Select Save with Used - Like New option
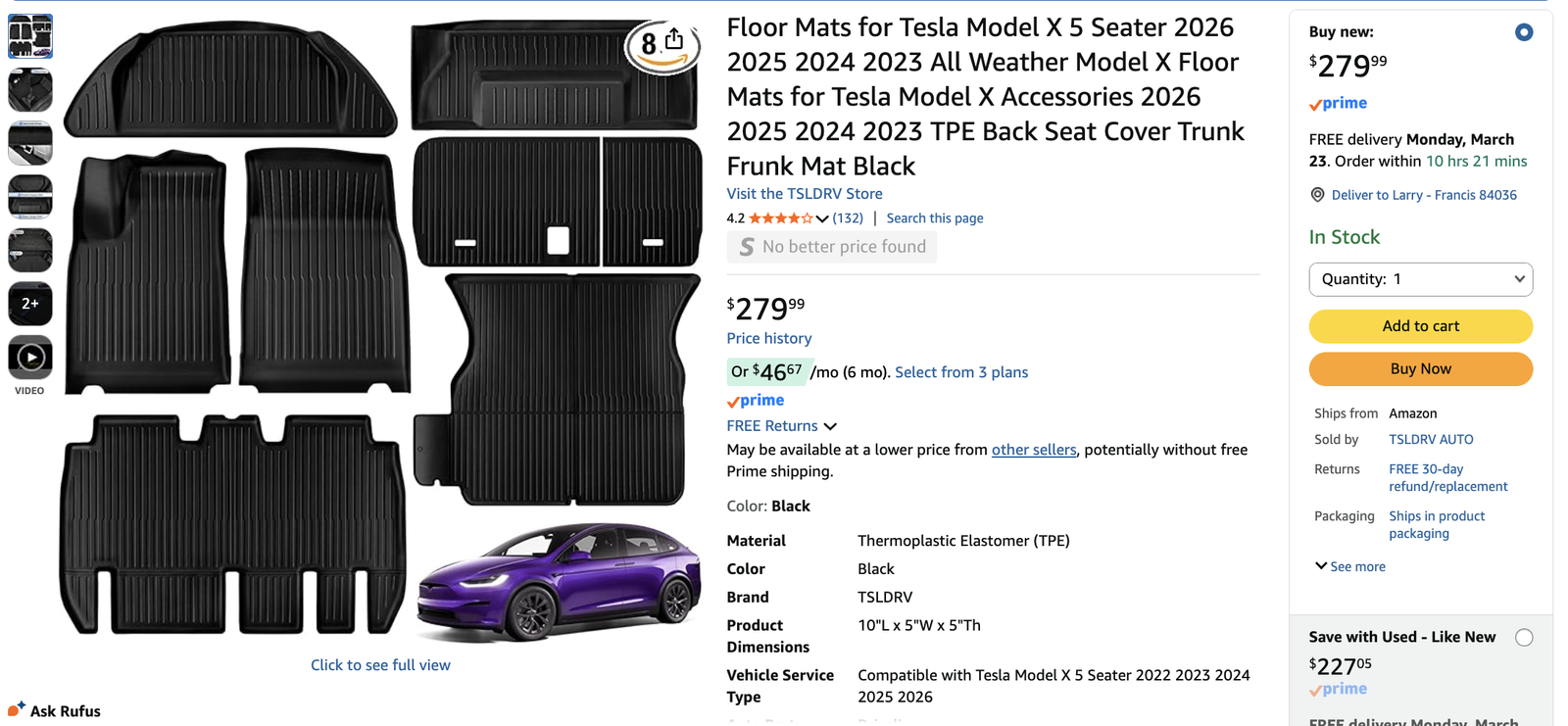1568x726 pixels. [x=1523, y=638]
